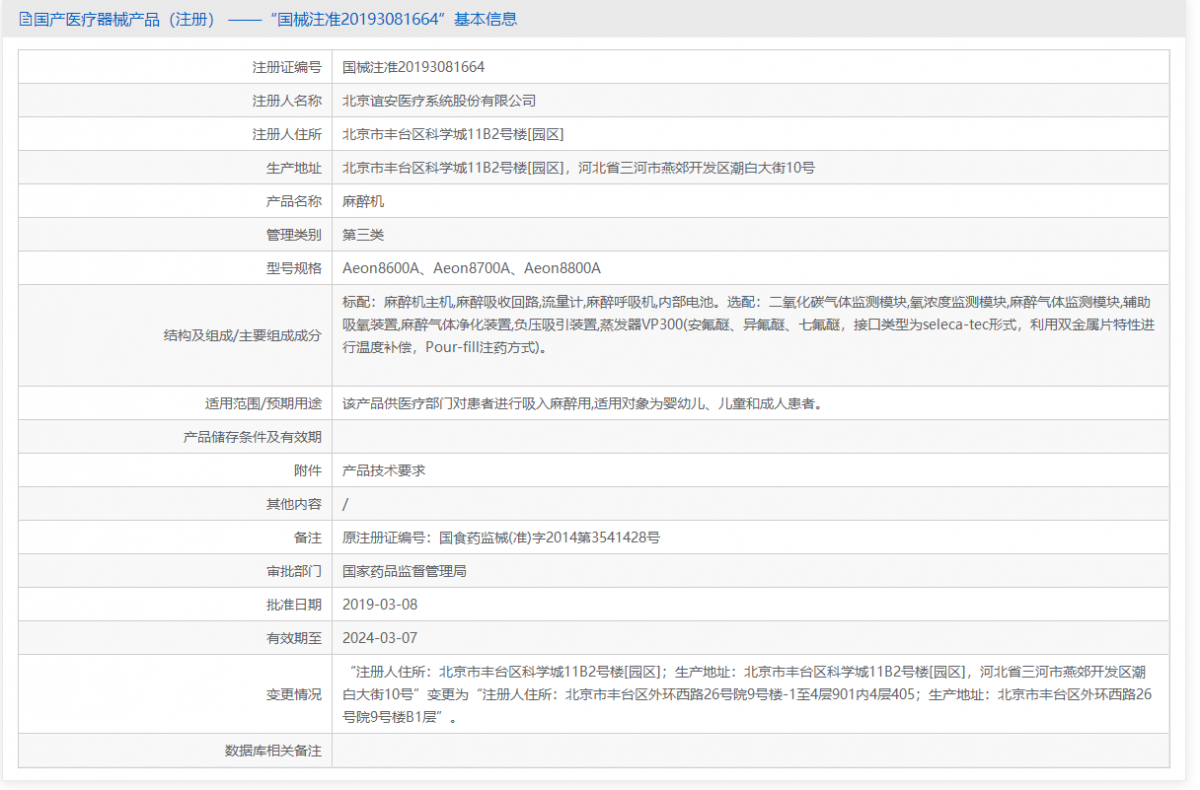Click the 附件 label
The width and height of the screenshot is (1200, 790).
(308, 471)
